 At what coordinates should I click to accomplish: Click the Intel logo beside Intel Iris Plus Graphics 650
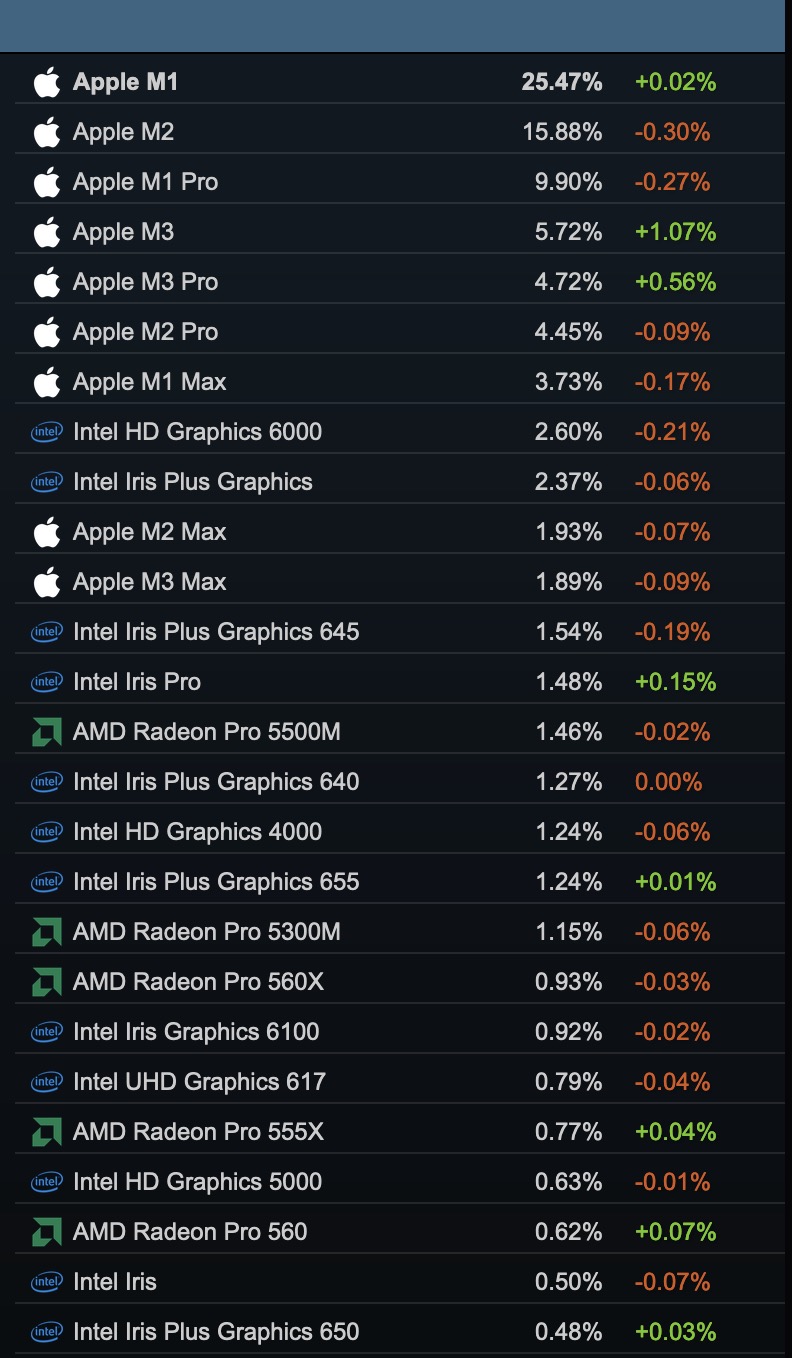(x=47, y=1332)
